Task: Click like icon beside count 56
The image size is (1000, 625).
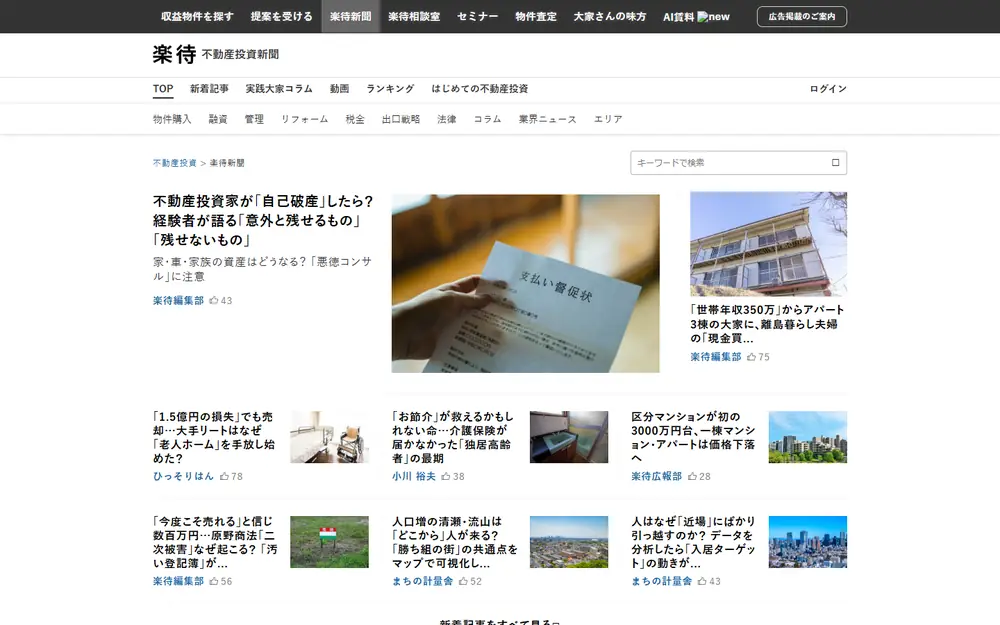Action: [x=214, y=581]
